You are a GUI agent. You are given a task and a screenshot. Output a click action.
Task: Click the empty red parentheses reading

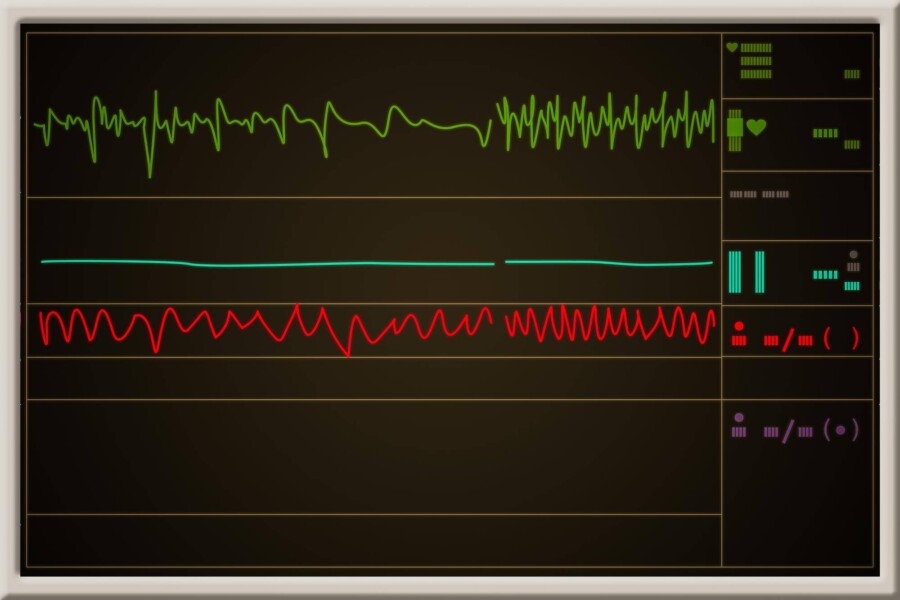click(841, 339)
